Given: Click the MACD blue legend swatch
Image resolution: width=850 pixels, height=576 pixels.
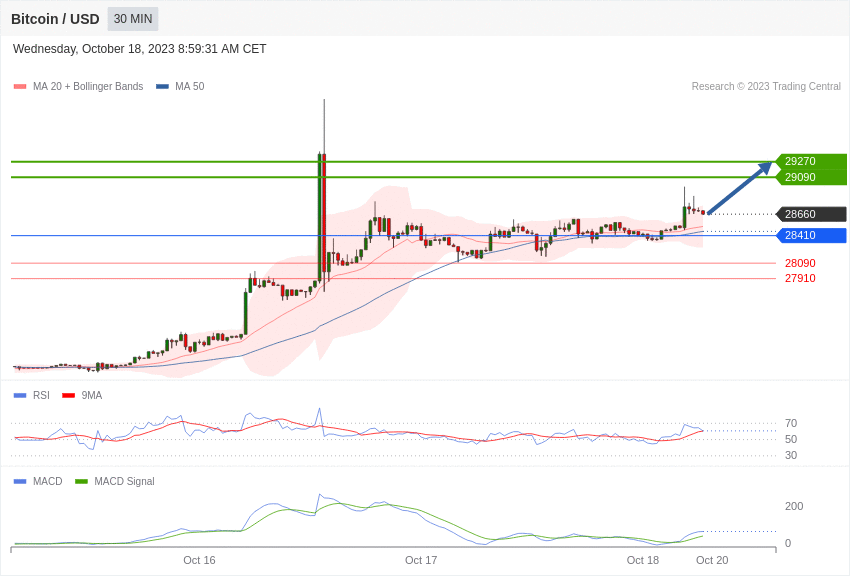Looking at the screenshot, I should point(20,481).
